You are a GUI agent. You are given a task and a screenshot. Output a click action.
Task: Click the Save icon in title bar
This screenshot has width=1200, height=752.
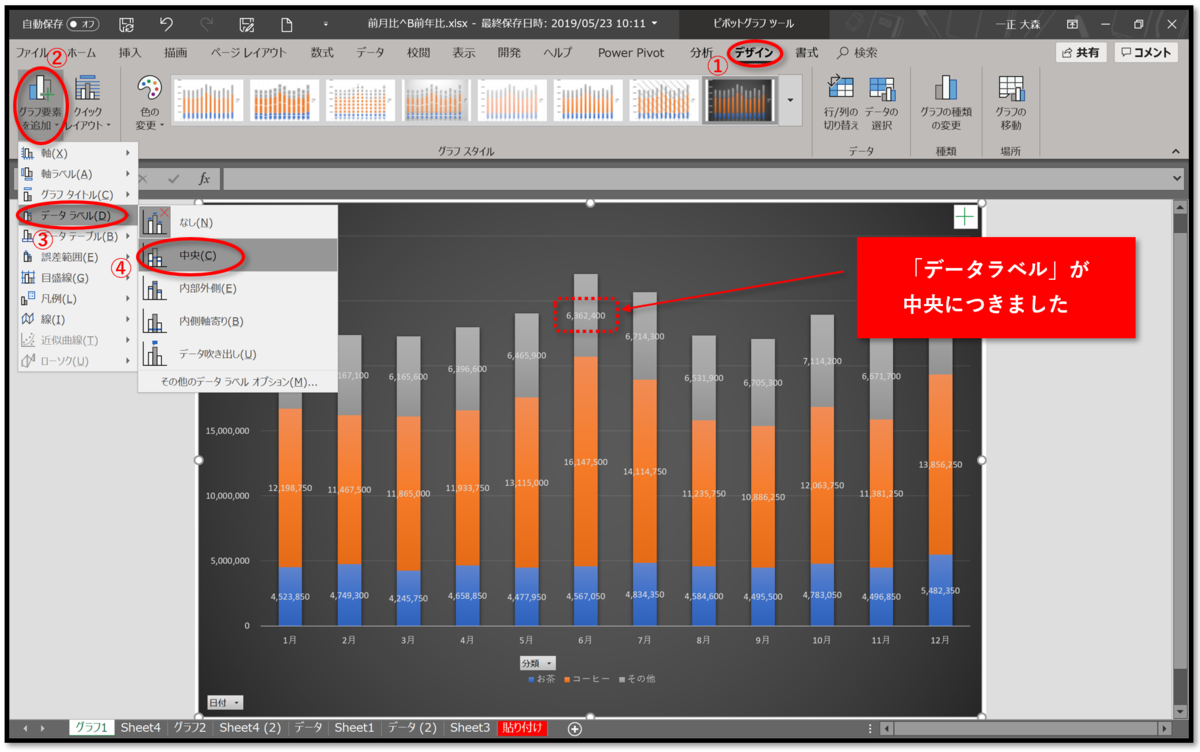[x=127, y=23]
